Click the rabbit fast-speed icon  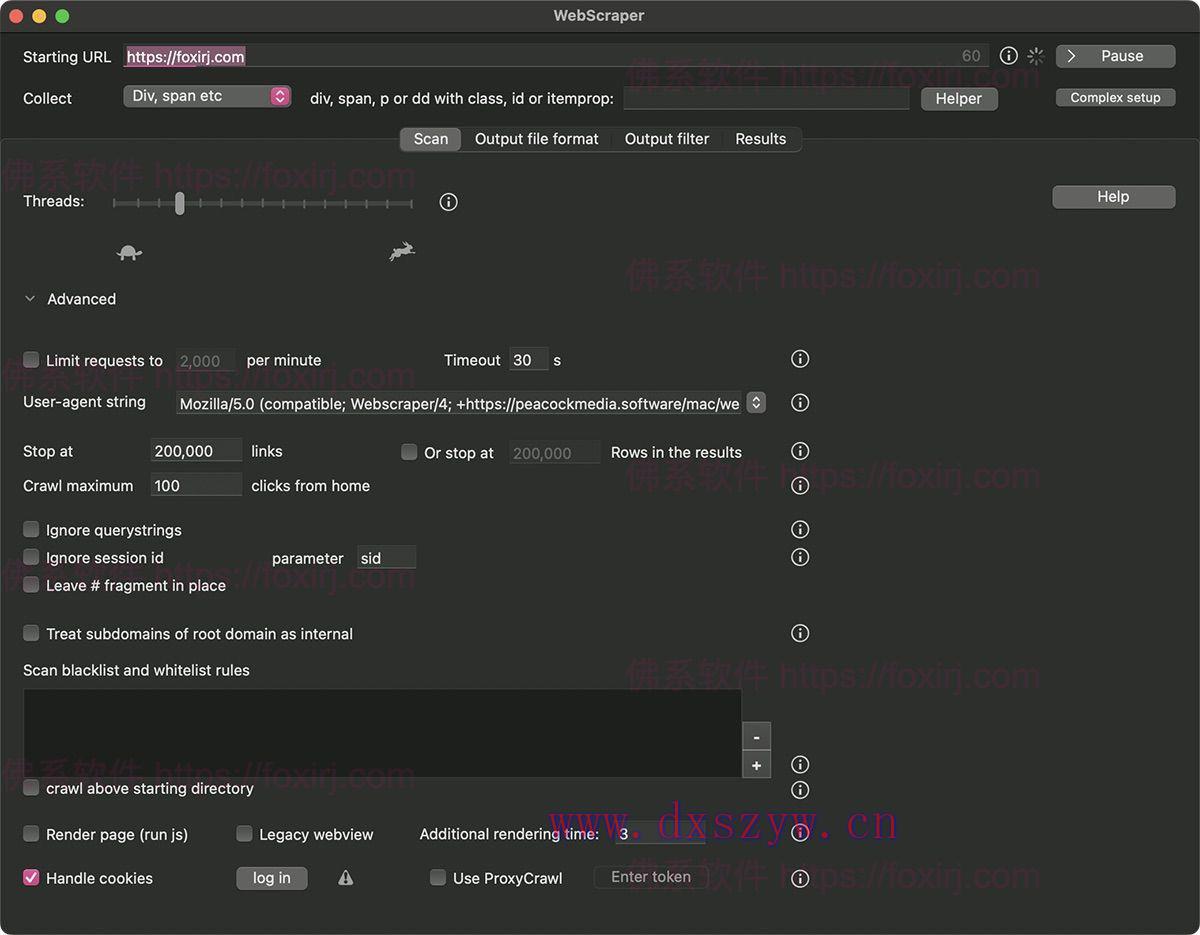[x=402, y=251]
